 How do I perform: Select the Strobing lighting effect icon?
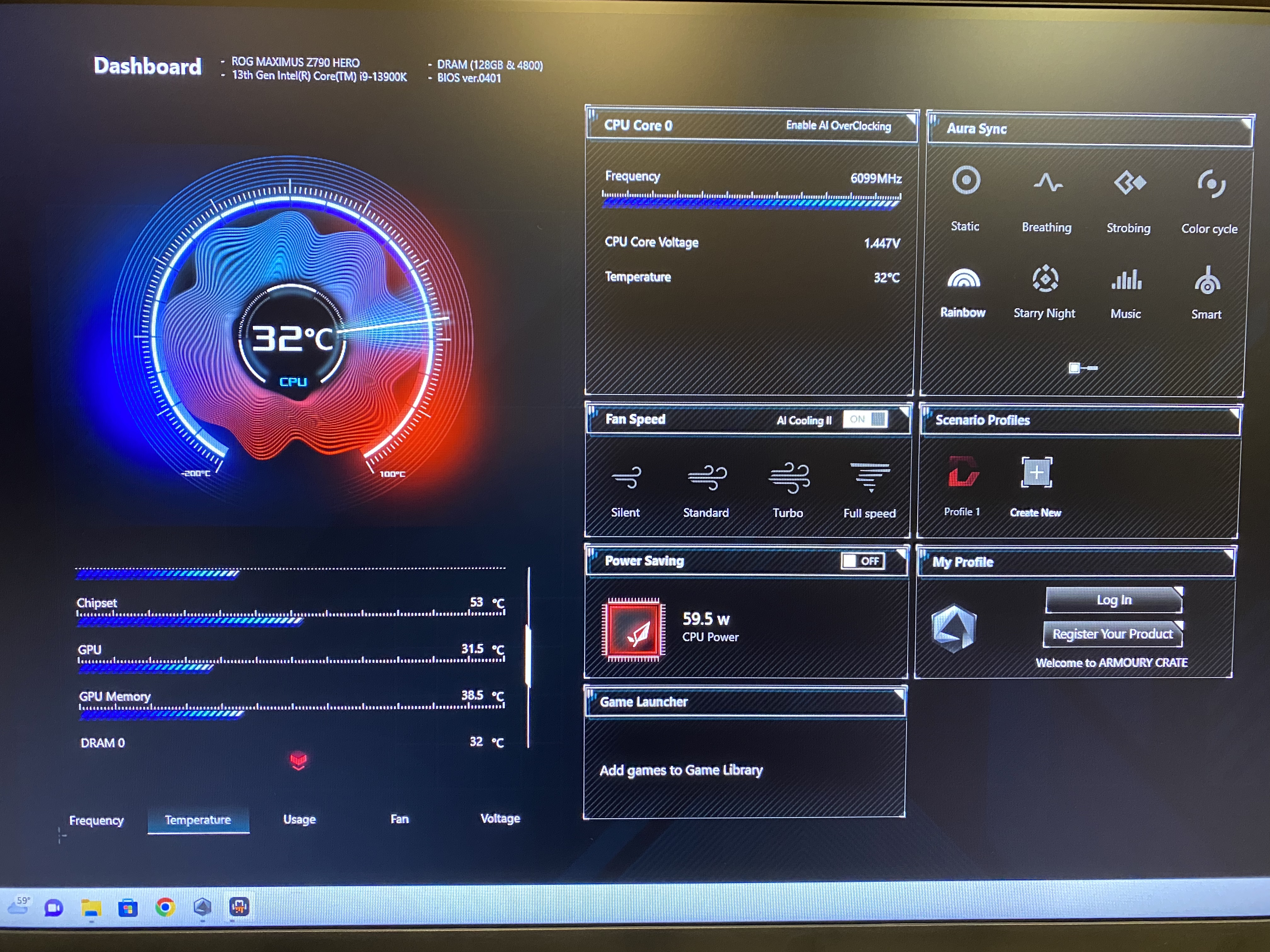(1129, 183)
